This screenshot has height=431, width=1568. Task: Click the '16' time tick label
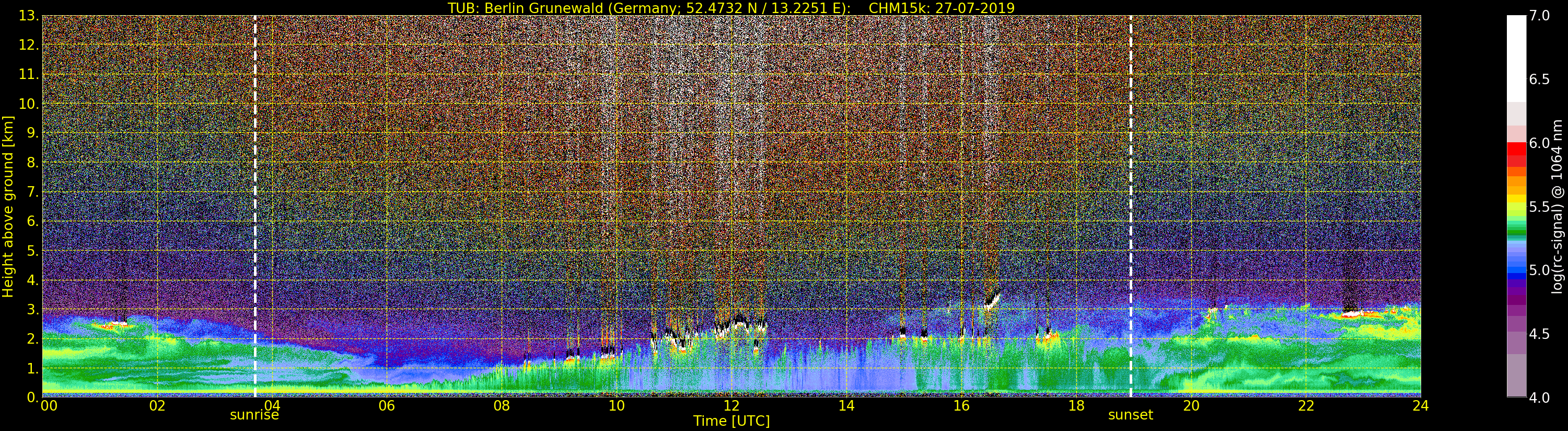pyautogui.click(x=961, y=406)
